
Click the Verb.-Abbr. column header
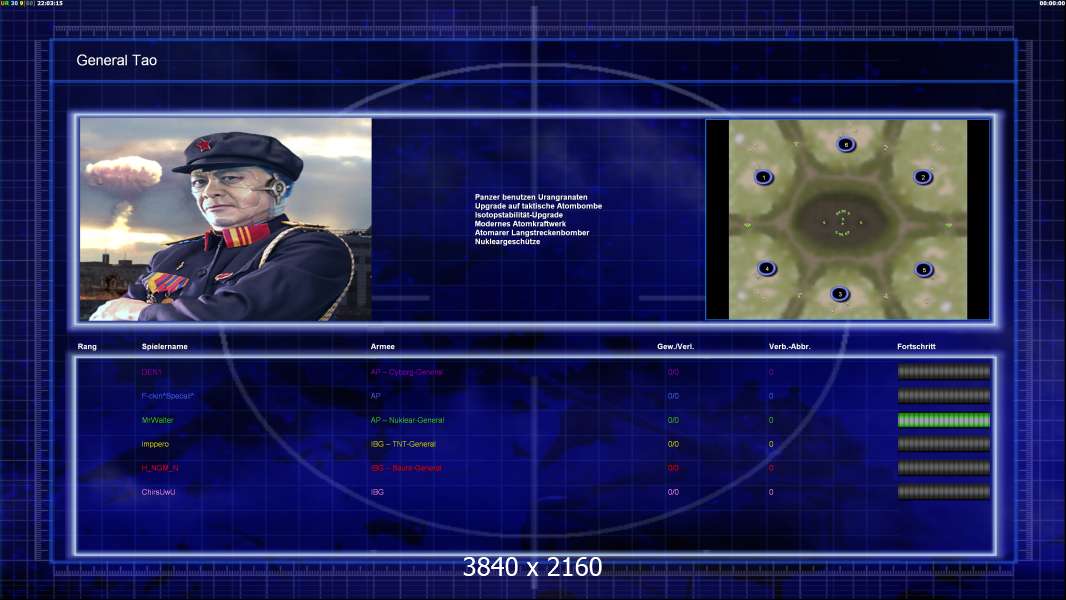click(789, 347)
